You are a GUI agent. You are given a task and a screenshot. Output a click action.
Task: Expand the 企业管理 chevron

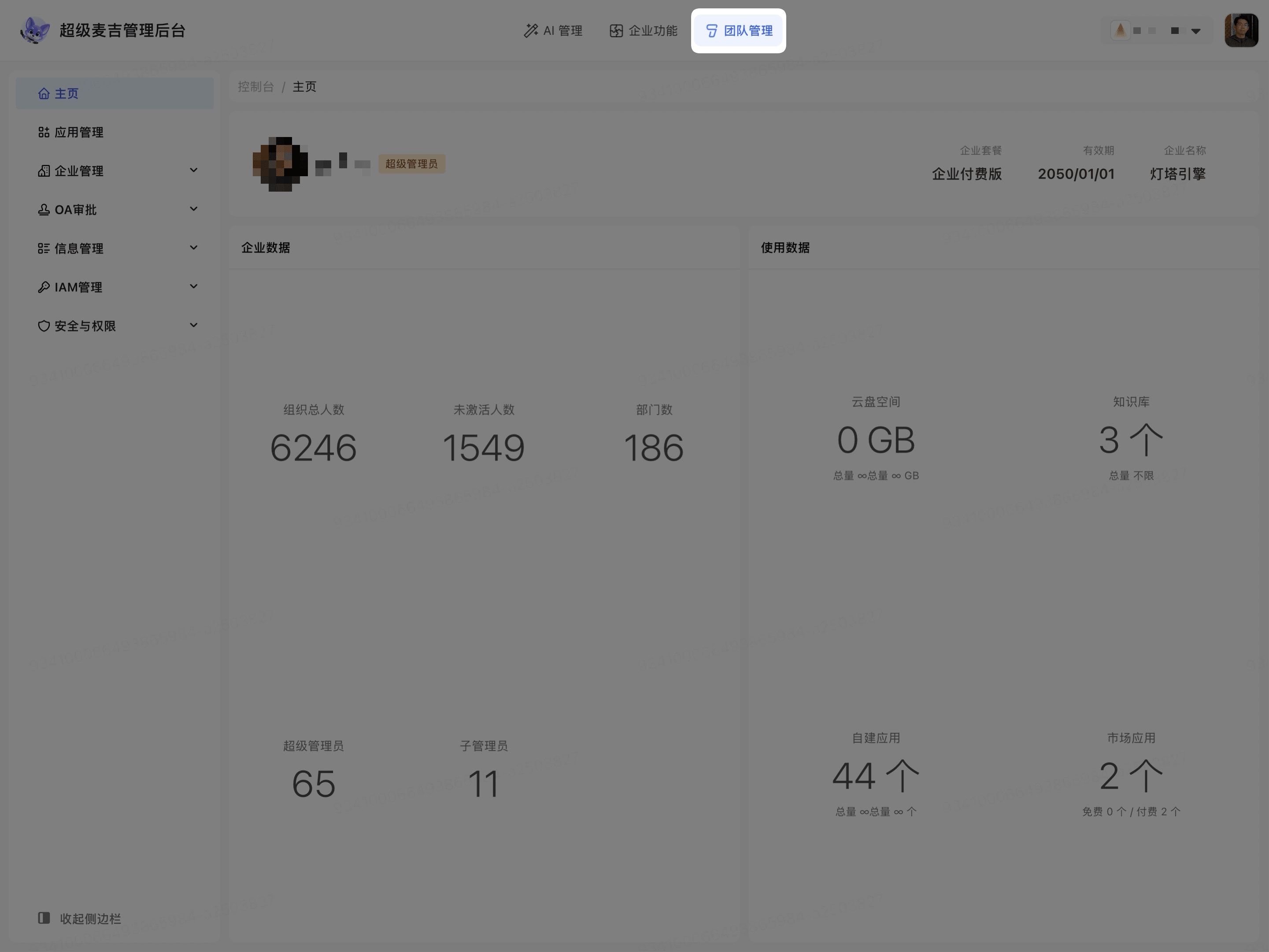[x=193, y=170]
